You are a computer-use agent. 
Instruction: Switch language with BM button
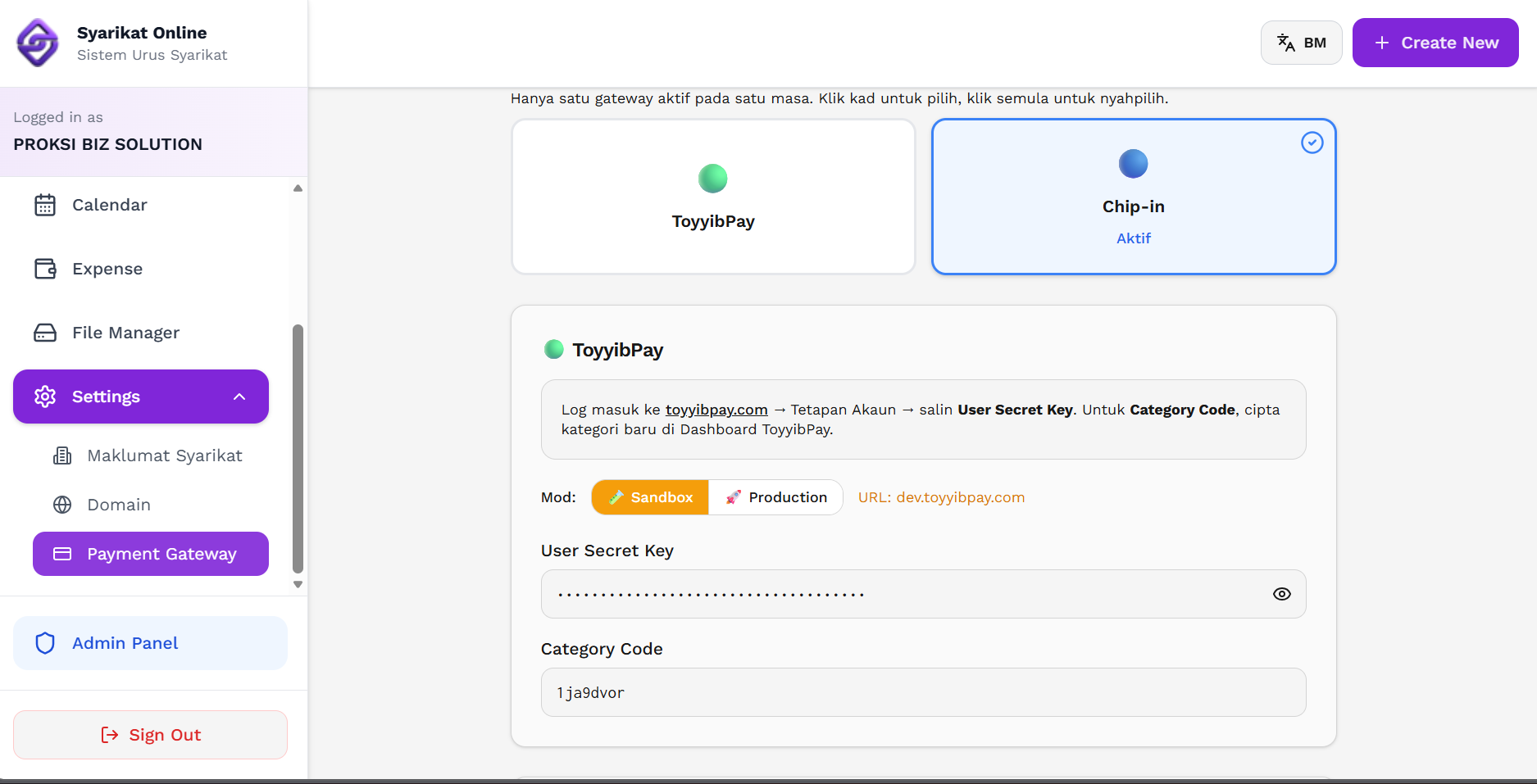pos(1302,43)
